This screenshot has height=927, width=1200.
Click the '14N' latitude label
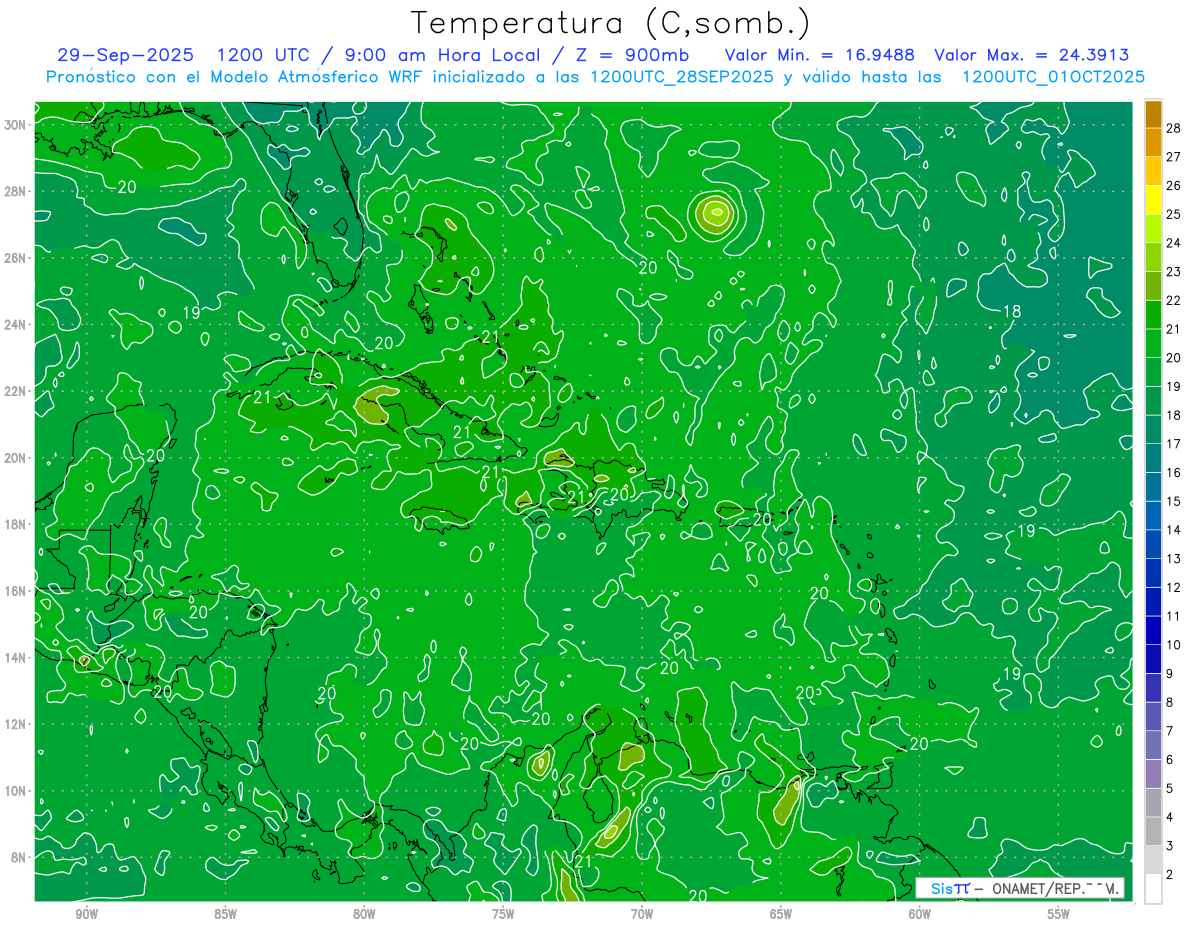(15, 657)
